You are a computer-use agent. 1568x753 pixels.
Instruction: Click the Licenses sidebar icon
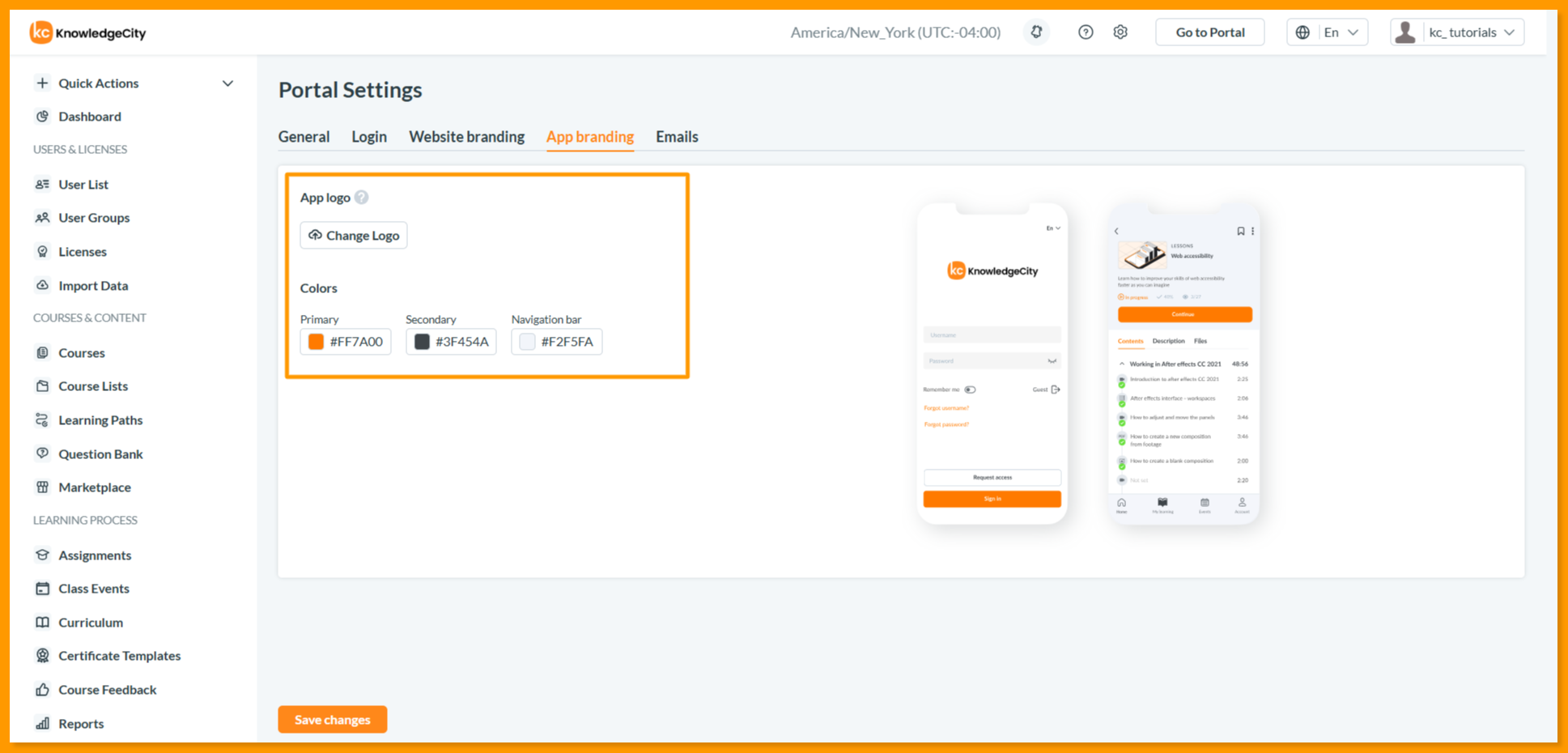pyautogui.click(x=42, y=252)
